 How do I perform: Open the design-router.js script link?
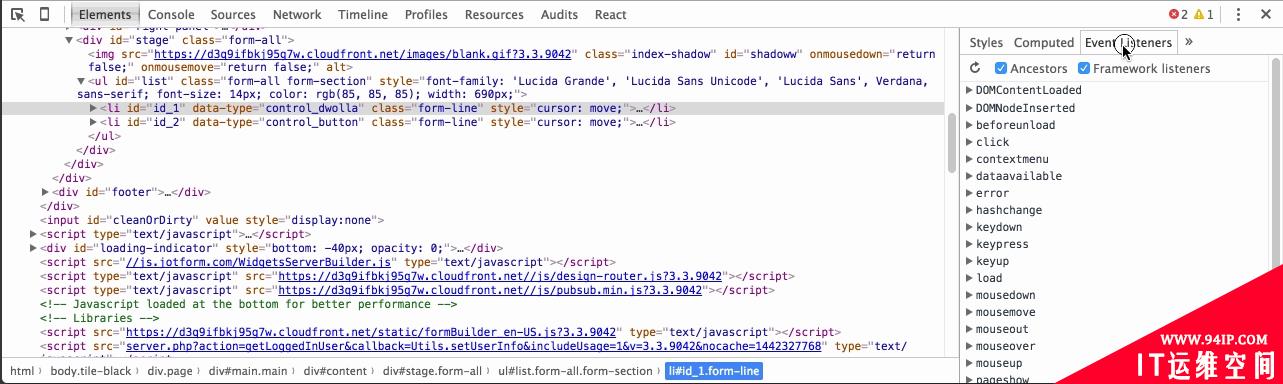(500, 276)
